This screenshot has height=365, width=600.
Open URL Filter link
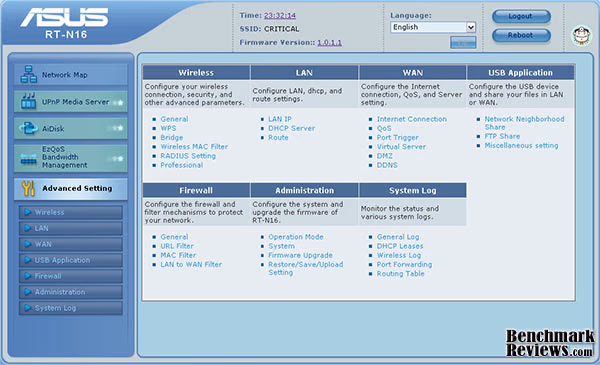[x=177, y=246]
